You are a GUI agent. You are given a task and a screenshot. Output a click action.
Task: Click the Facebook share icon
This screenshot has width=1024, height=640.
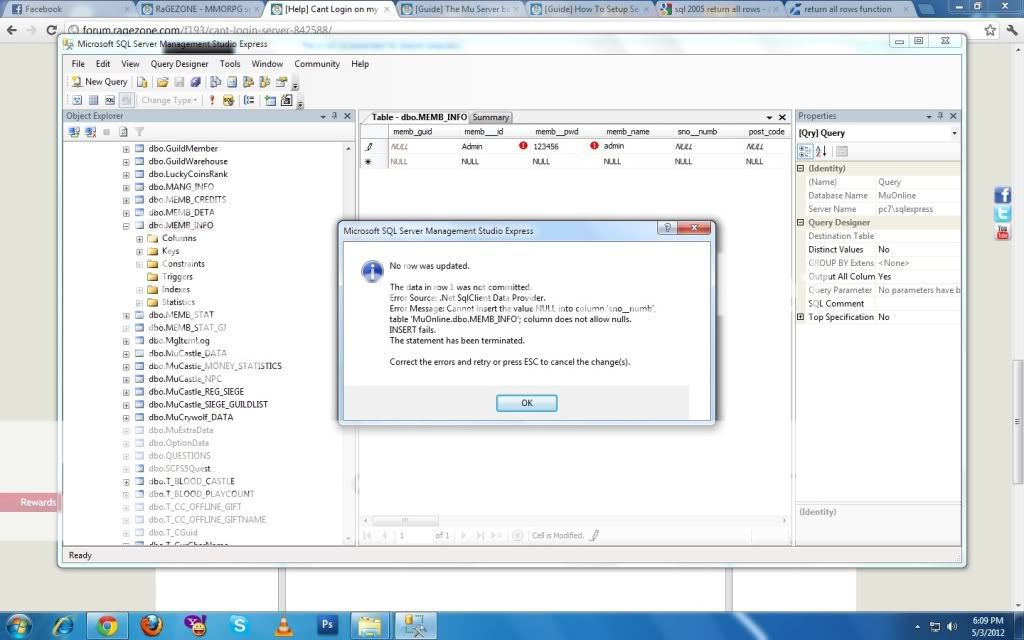coord(1002,195)
